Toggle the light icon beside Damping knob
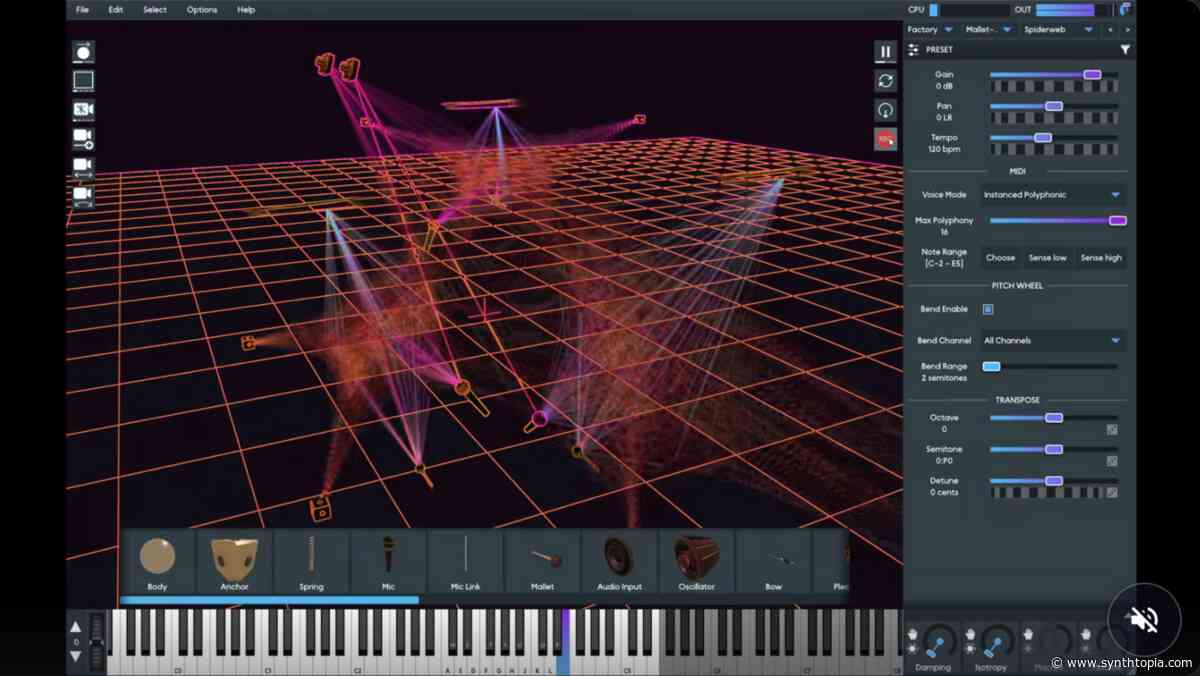This screenshot has width=1200, height=676. click(x=912, y=650)
